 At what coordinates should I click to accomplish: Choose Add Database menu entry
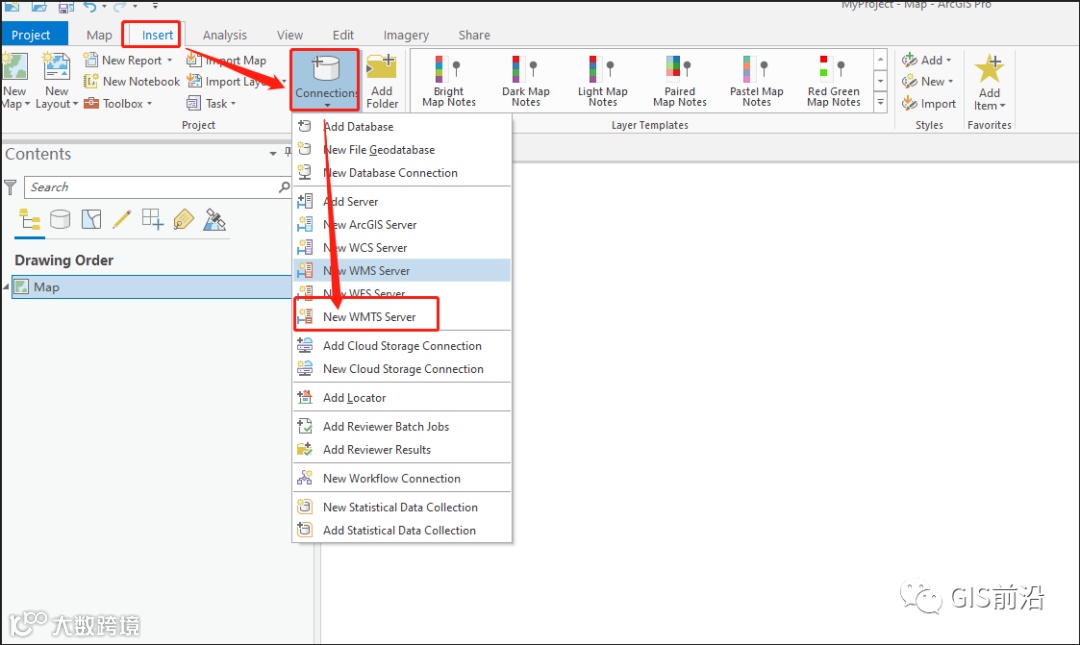(402, 126)
